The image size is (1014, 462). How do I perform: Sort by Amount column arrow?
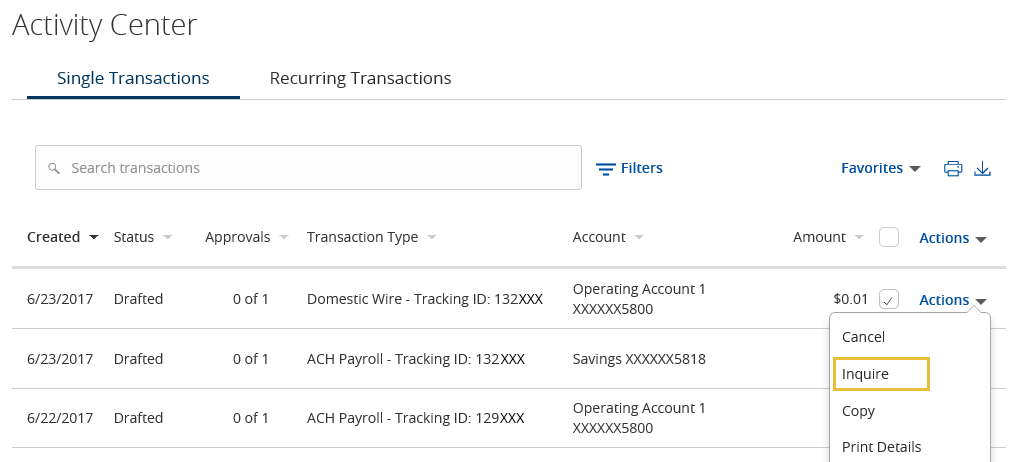tap(859, 237)
